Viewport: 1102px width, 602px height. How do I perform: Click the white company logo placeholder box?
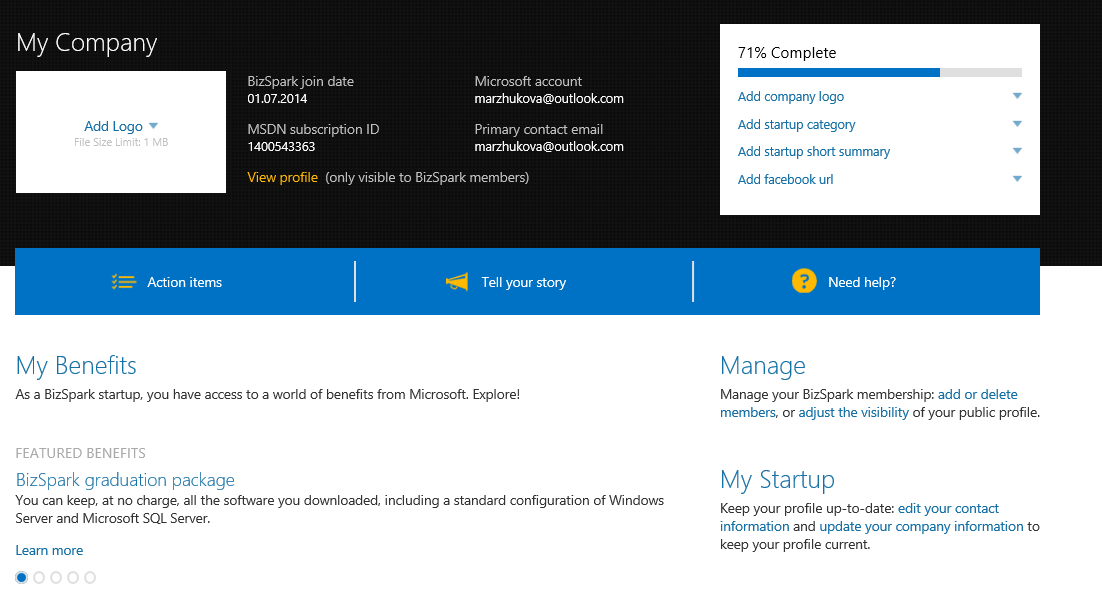pyautogui.click(x=121, y=132)
